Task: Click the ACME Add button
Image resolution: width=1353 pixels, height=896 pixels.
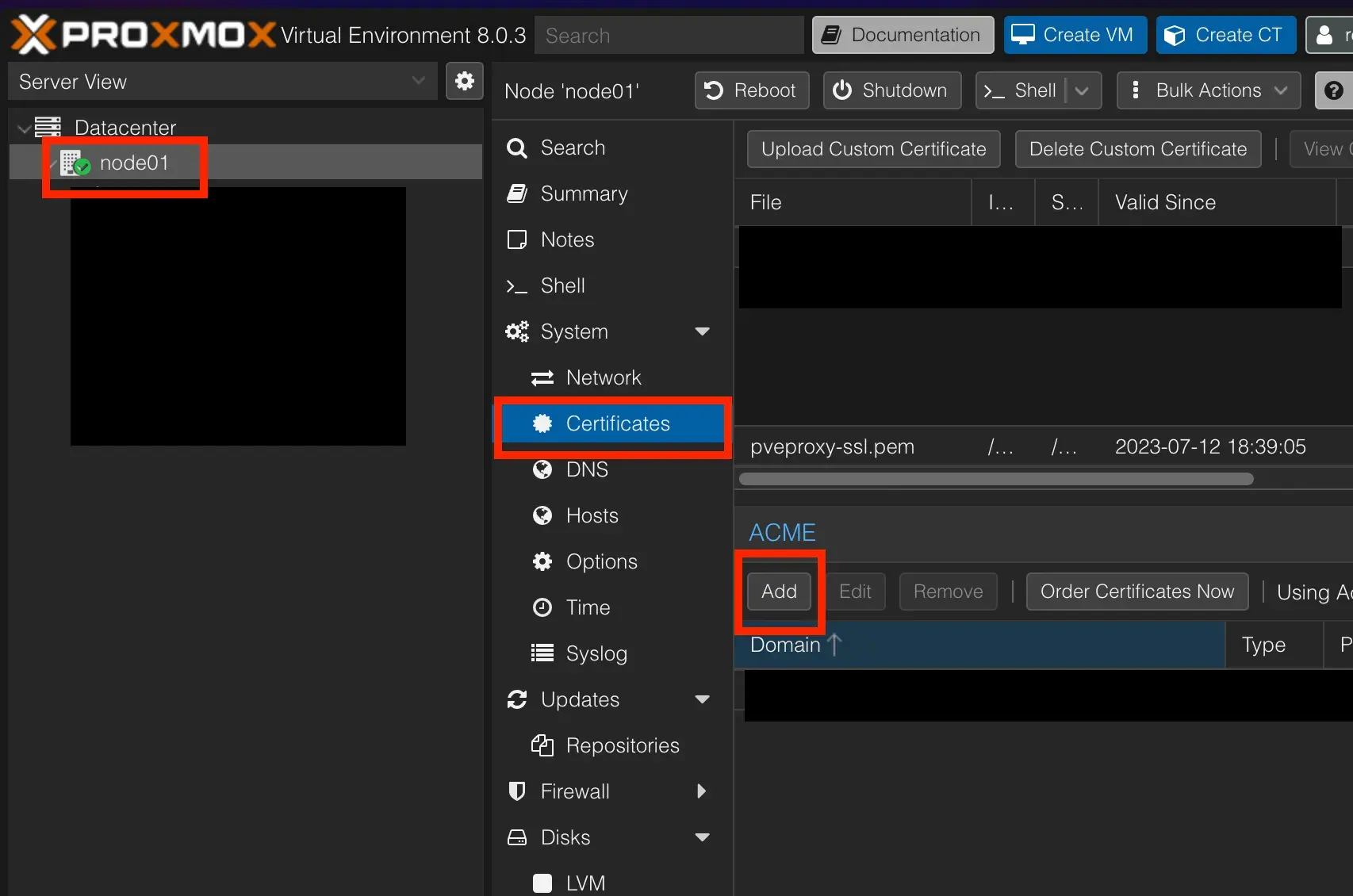Action: coord(779,592)
